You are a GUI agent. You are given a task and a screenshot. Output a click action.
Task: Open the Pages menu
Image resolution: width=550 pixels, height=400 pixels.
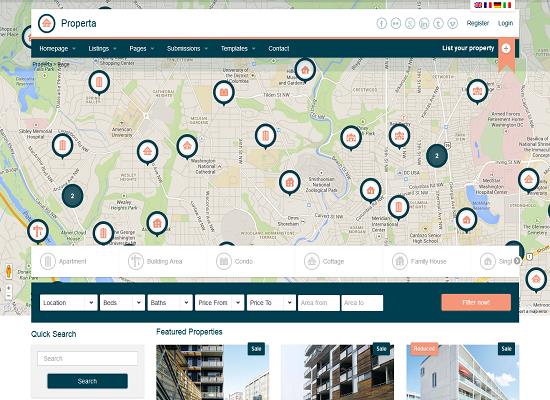(142, 49)
